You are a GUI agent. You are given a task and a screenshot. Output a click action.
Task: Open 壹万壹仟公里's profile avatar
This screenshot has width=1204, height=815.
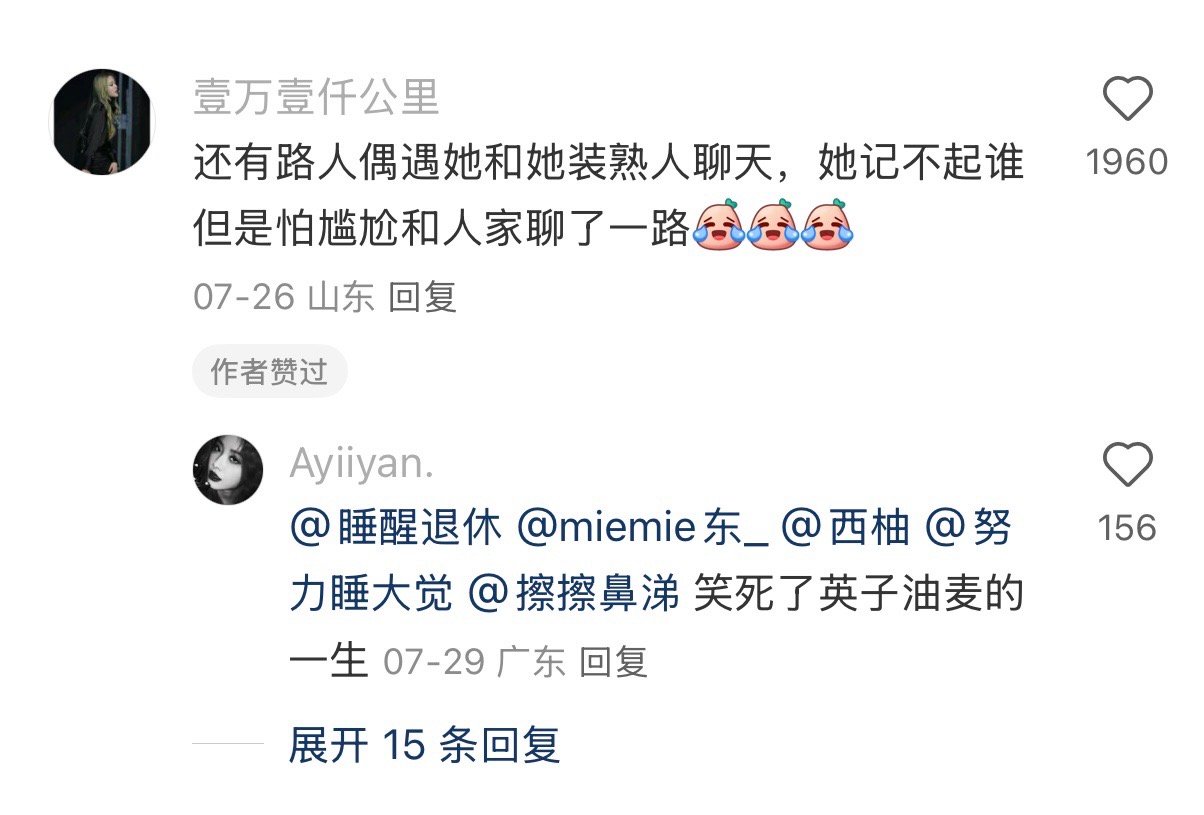coord(102,122)
